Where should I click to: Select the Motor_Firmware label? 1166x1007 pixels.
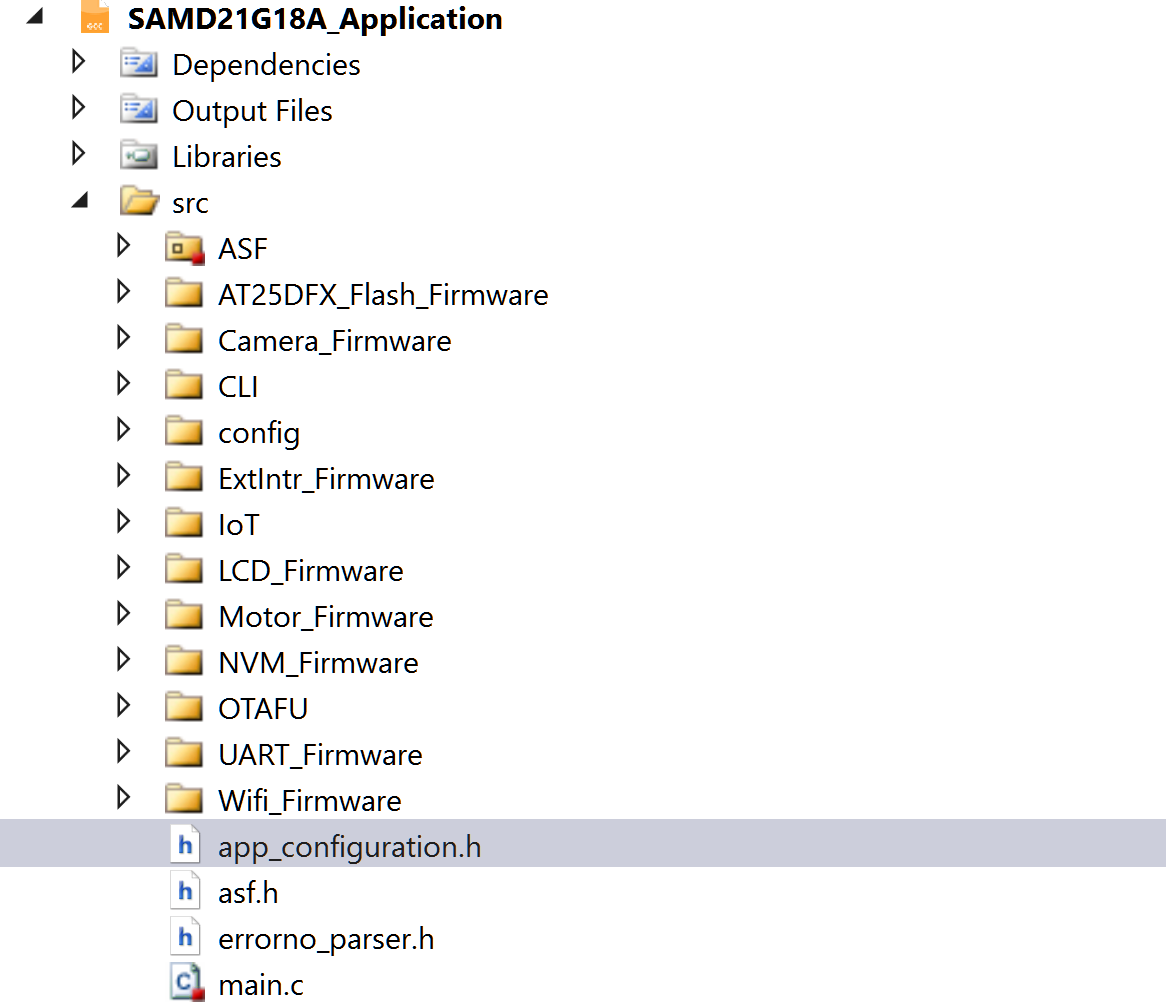pyautogui.click(x=326, y=617)
